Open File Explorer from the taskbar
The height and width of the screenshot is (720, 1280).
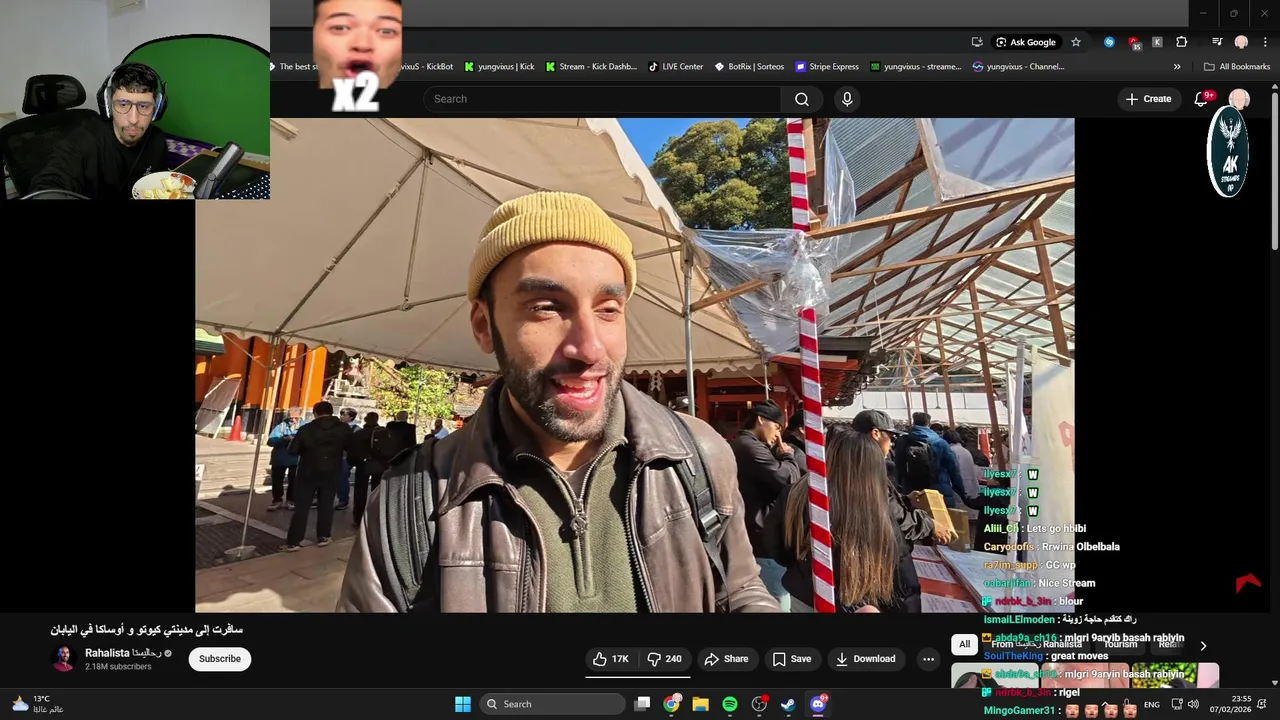(701, 704)
